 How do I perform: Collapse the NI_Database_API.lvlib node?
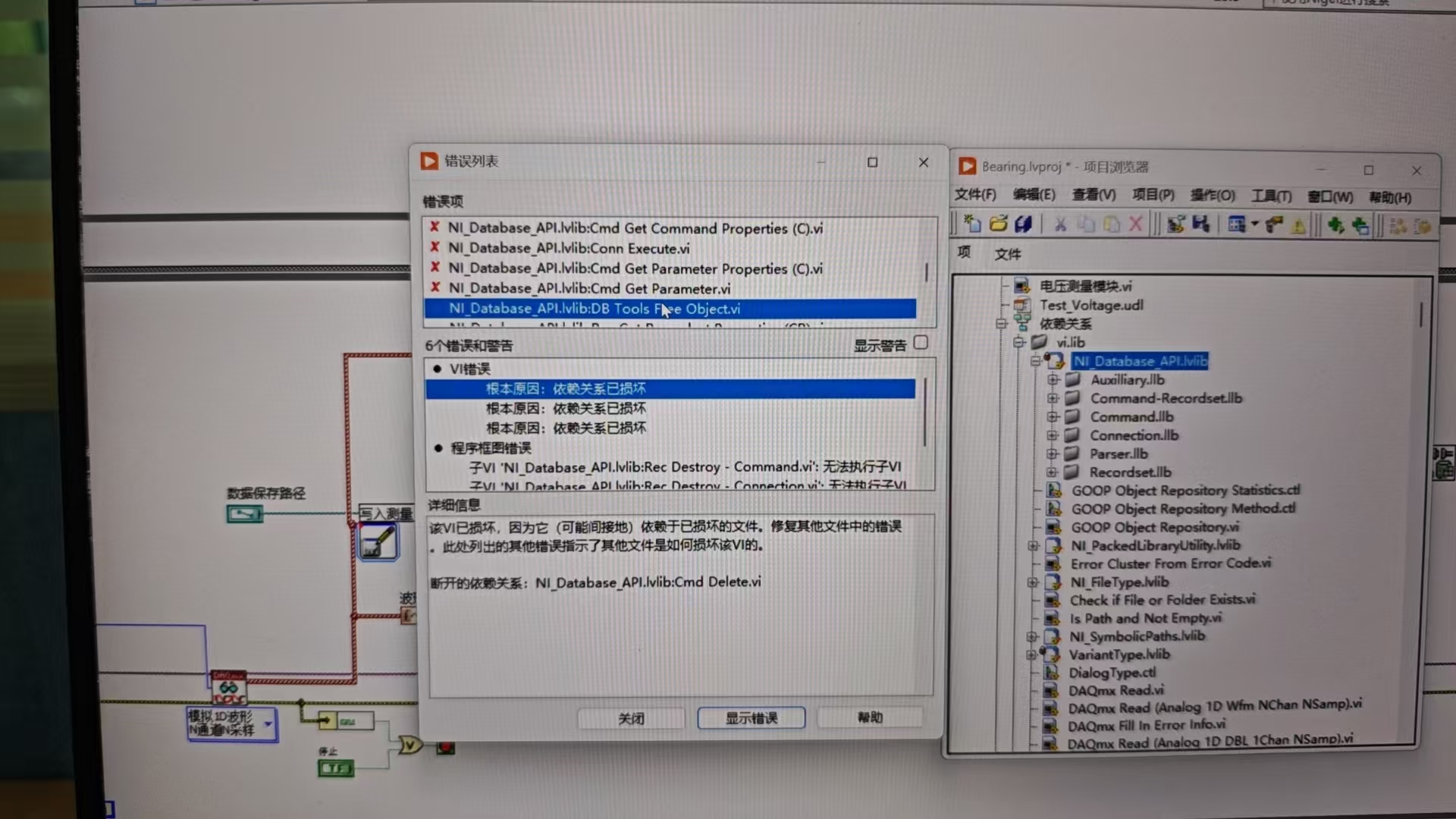pyautogui.click(x=1035, y=361)
